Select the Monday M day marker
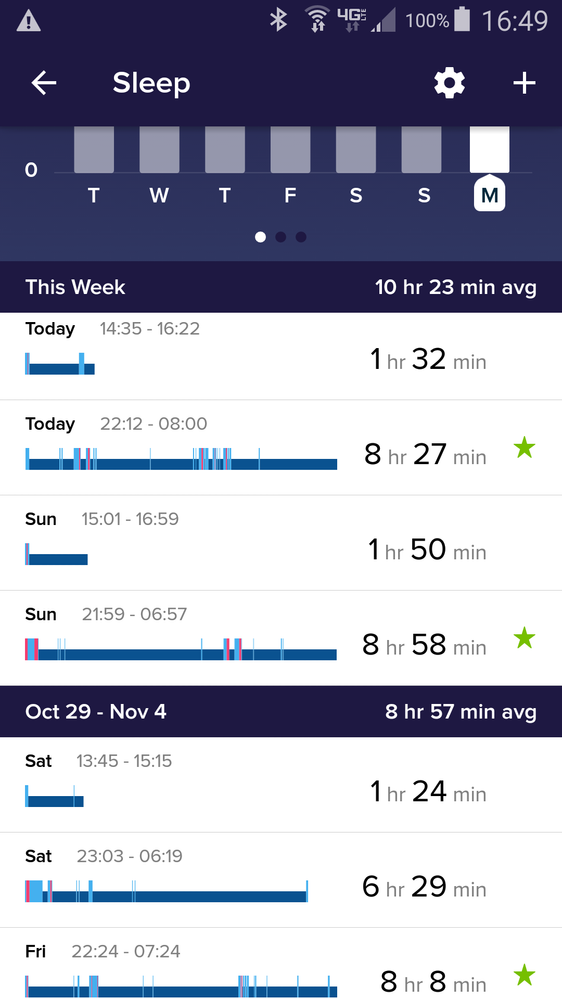Screen dimensions: 562x999 point(489,195)
